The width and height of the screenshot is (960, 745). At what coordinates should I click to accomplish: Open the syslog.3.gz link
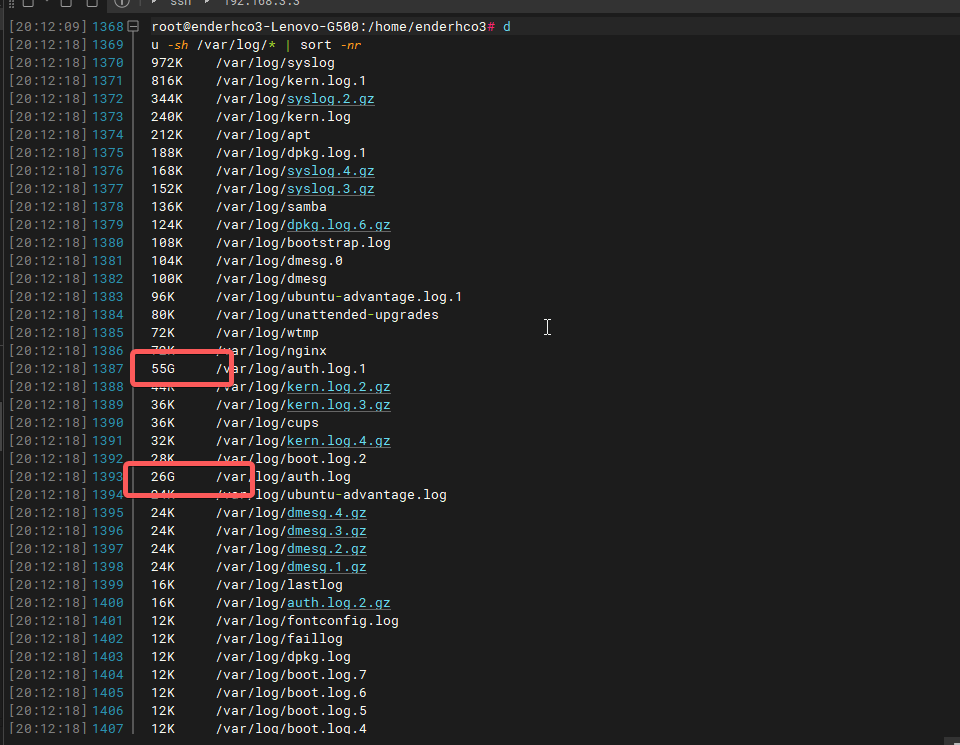[331, 189]
